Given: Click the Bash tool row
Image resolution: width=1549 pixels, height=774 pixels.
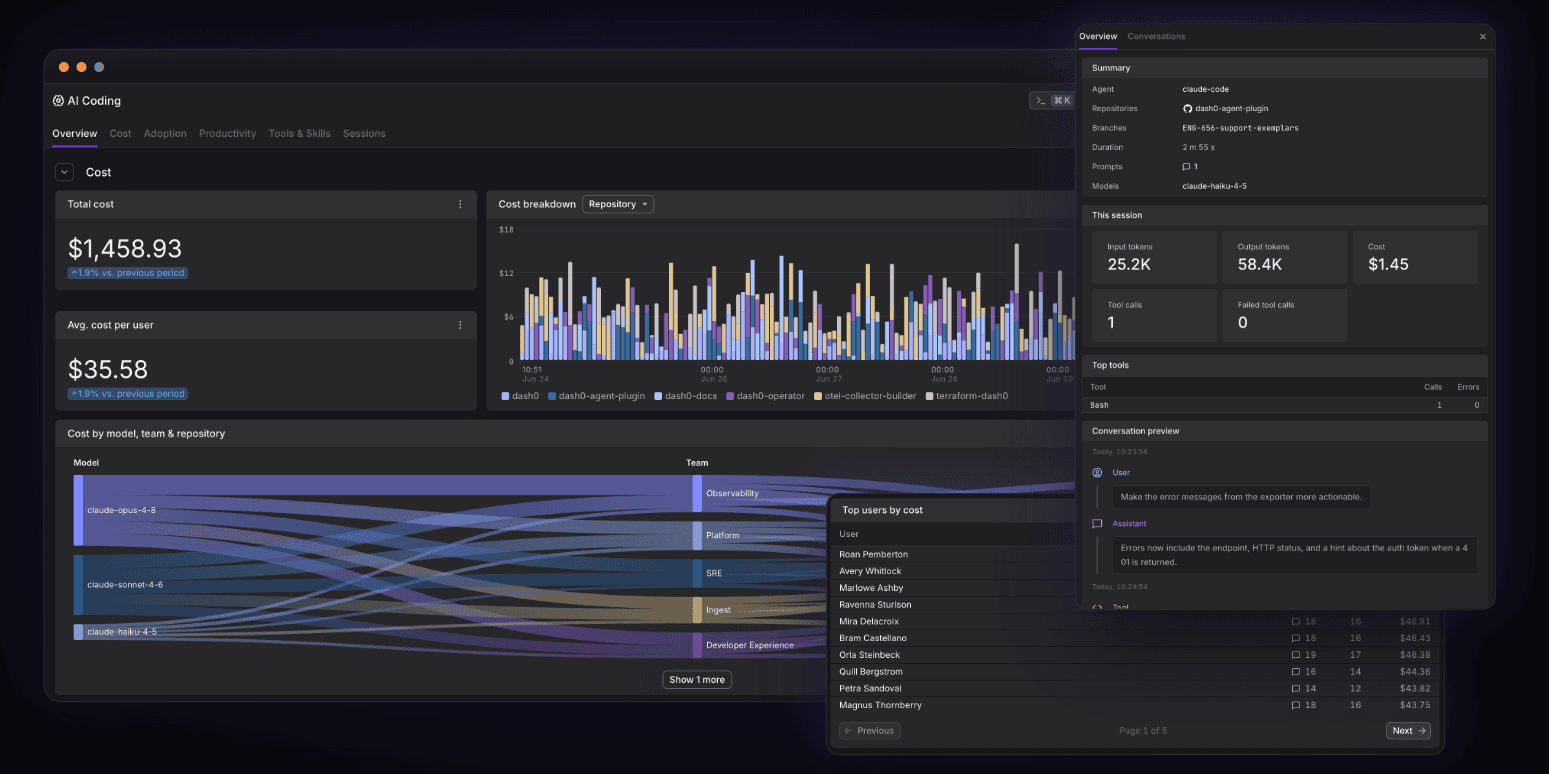Looking at the screenshot, I should pos(1285,405).
